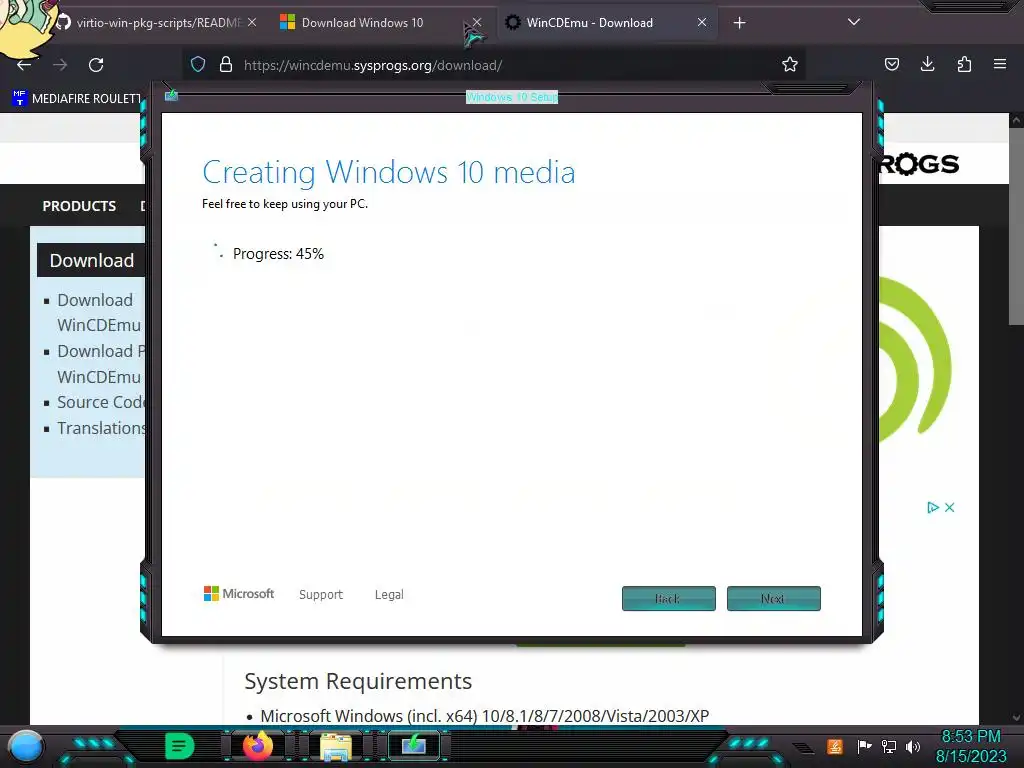Open the green notes taskbar app
The height and width of the screenshot is (768, 1024).
pos(179,746)
